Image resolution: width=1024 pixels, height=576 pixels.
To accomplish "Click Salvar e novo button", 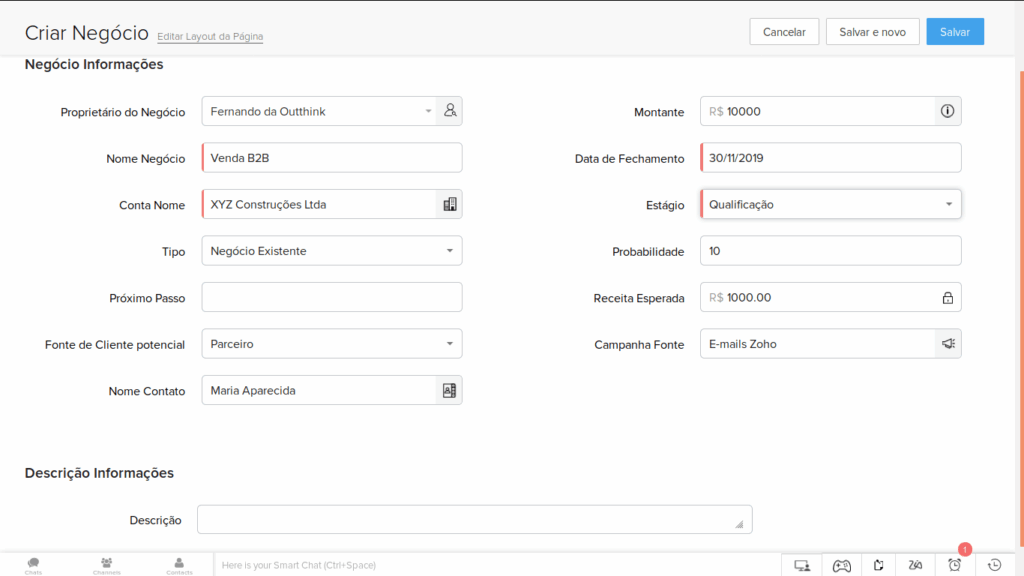I will [872, 32].
